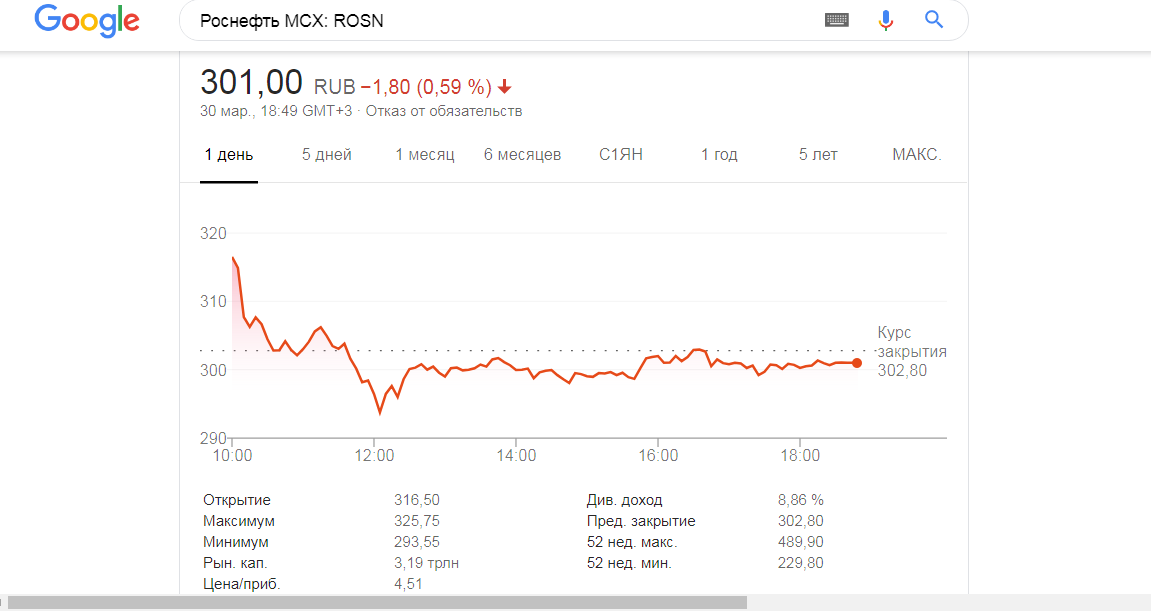Open the on-screen keyboard icon
1151x611 pixels.
pyautogui.click(x=837, y=21)
